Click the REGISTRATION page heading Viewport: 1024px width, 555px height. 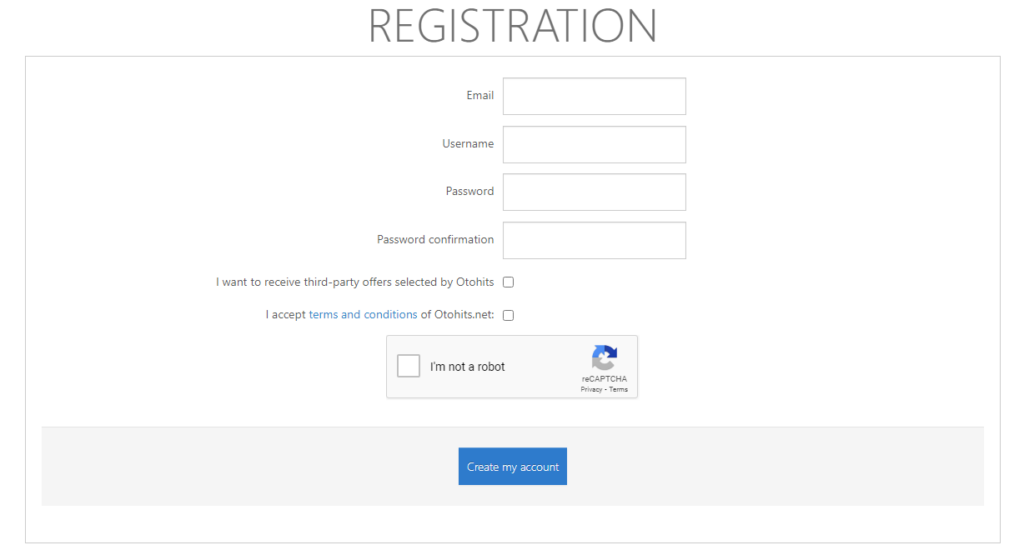coord(513,26)
